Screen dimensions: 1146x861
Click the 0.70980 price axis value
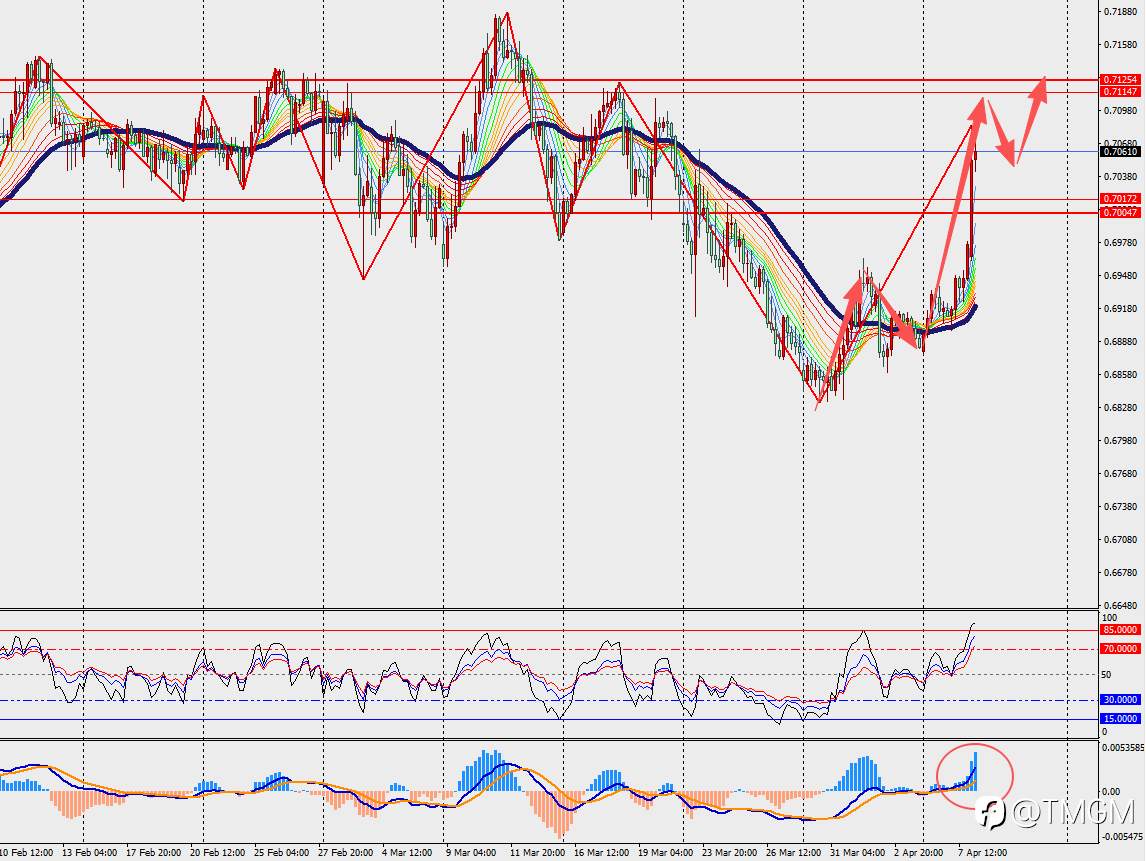pos(1120,110)
